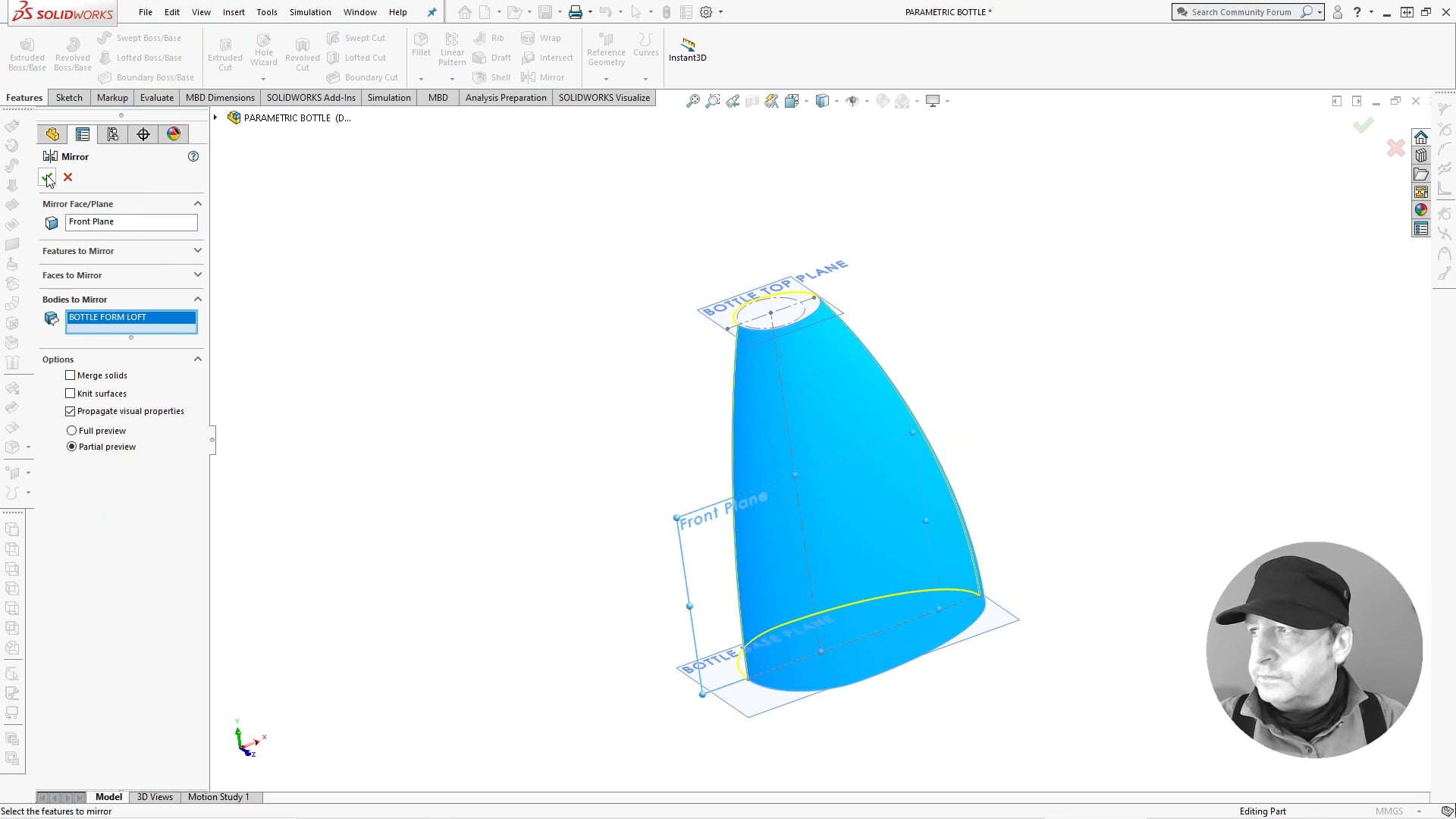Open Reference Geometry dropdown arrow
This screenshot has height=819, width=1456.
click(x=606, y=79)
